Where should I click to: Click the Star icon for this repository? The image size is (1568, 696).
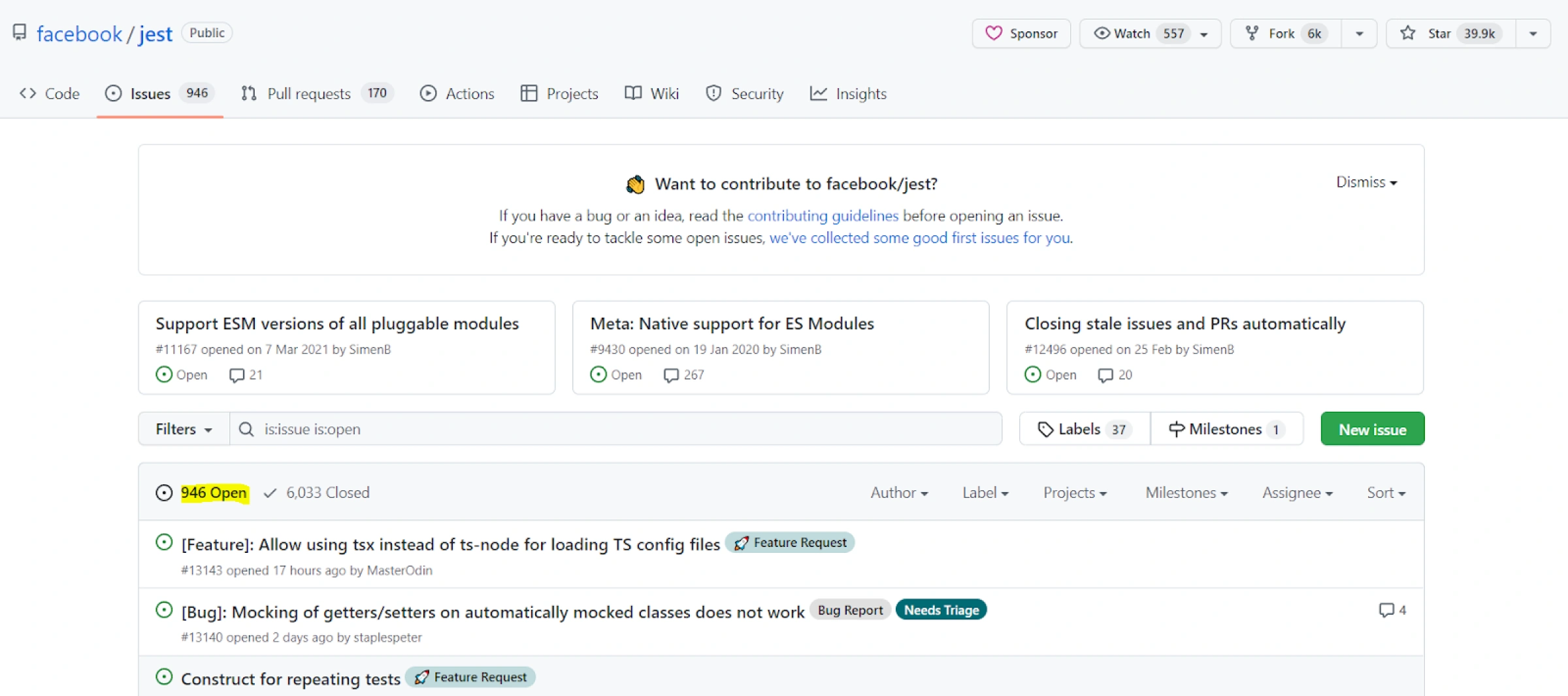tap(1408, 33)
